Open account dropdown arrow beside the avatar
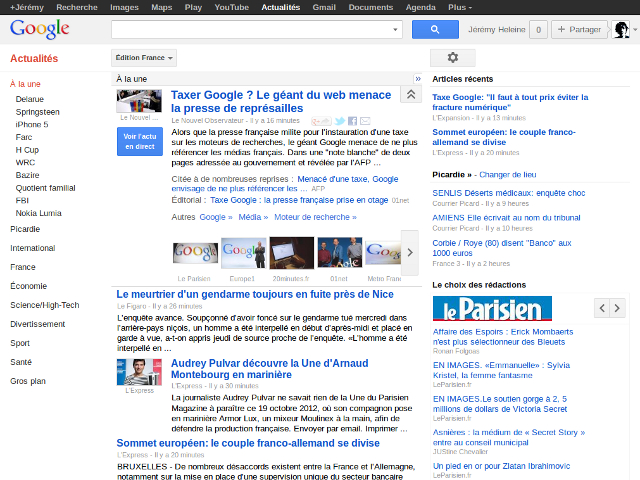Image resolution: width=640 pixels, height=480 pixels. (x=635, y=29)
